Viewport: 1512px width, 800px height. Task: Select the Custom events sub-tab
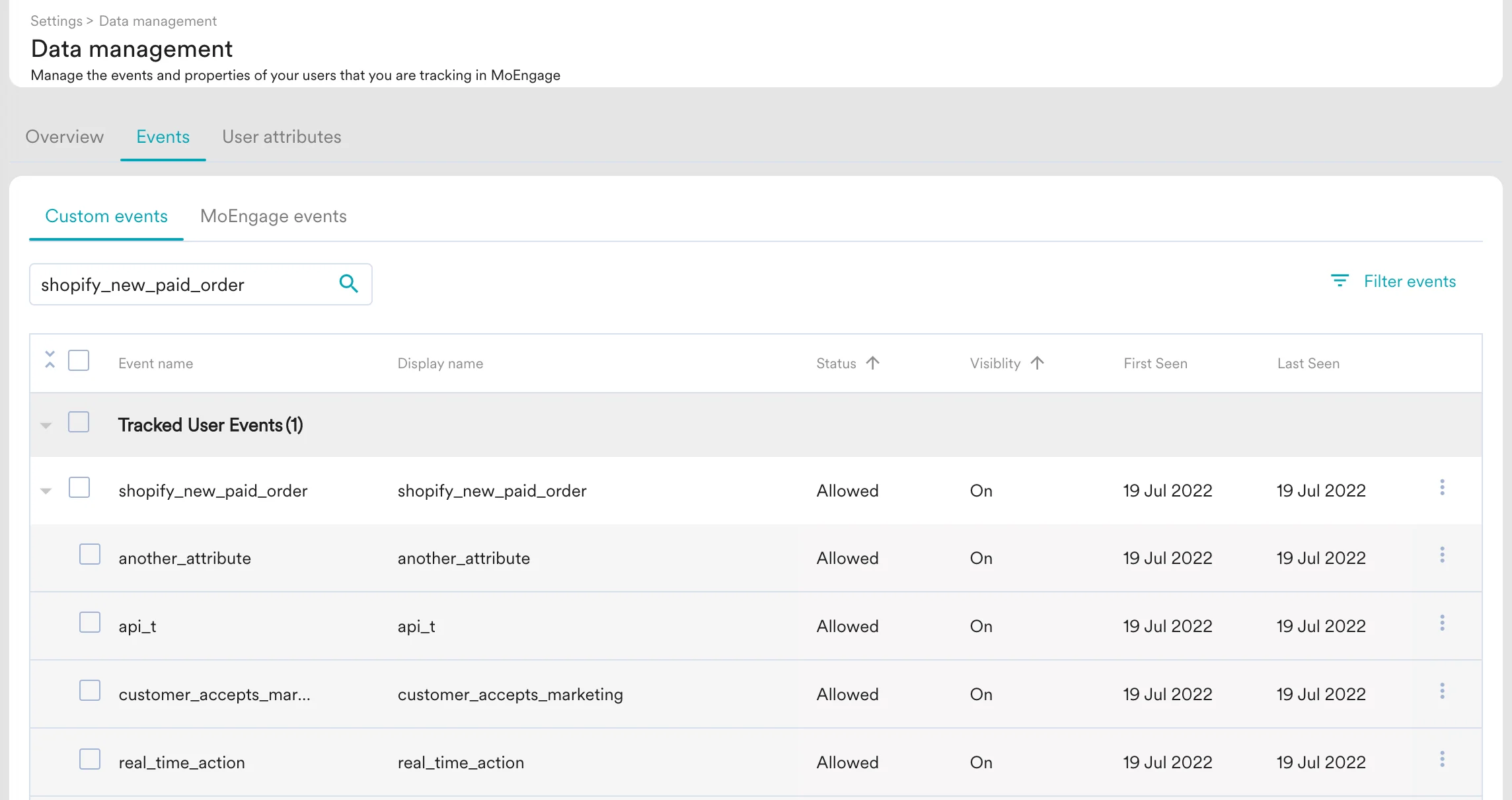[x=106, y=216]
